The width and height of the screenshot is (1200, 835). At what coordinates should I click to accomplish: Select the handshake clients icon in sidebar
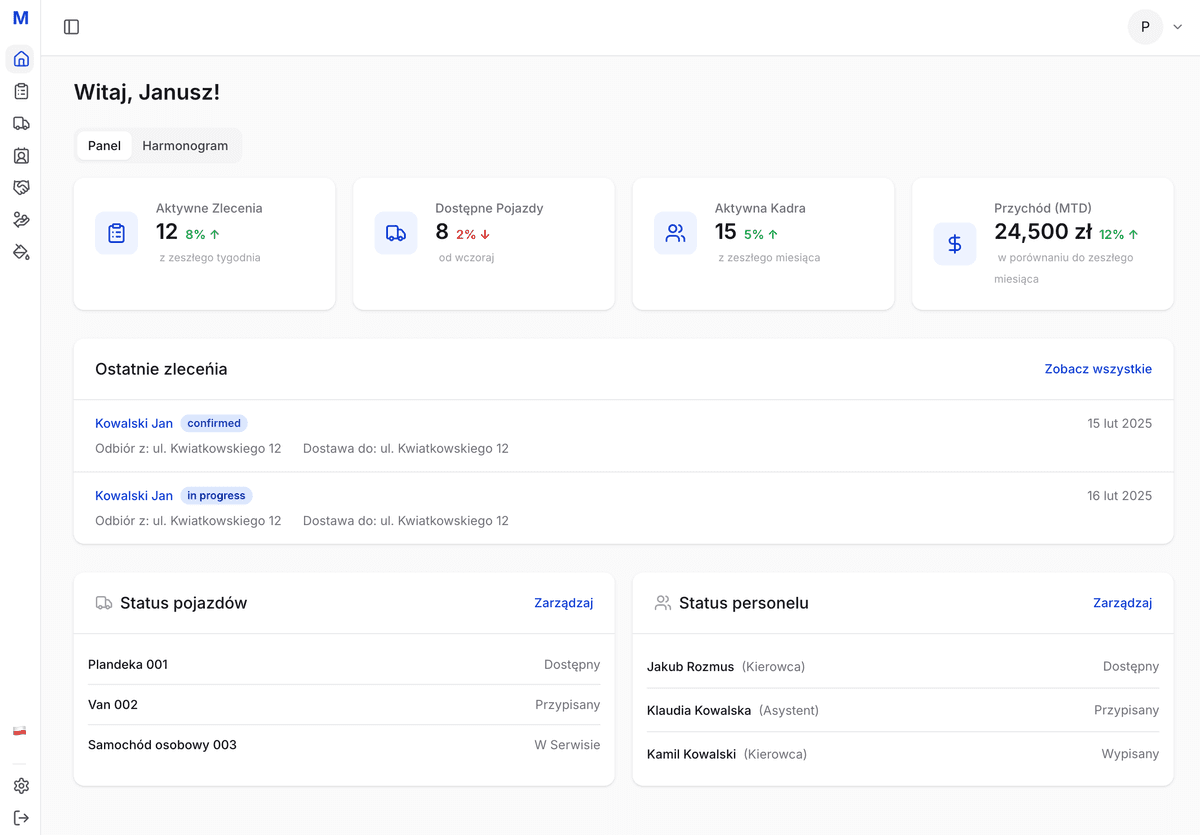(x=20, y=187)
